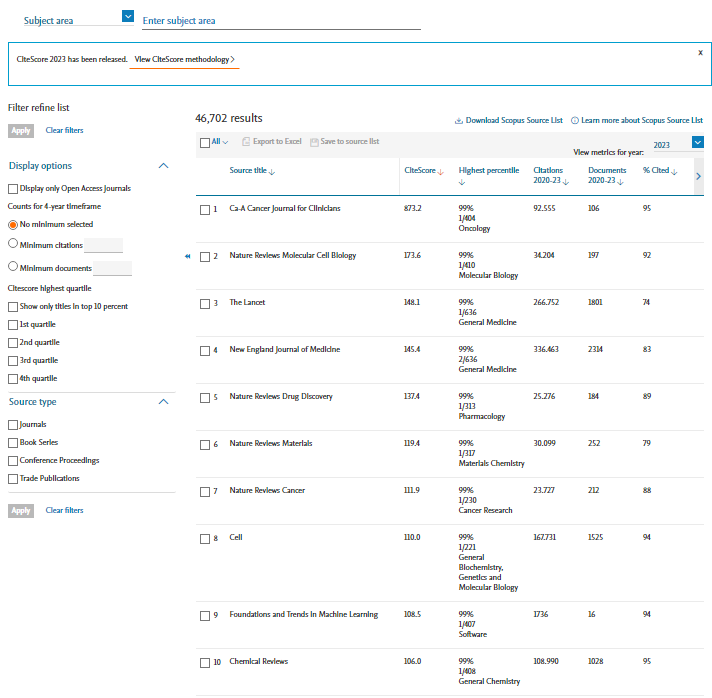Open New England Journal of Medicine
This screenshot has width=712, height=698.
tap(285, 349)
